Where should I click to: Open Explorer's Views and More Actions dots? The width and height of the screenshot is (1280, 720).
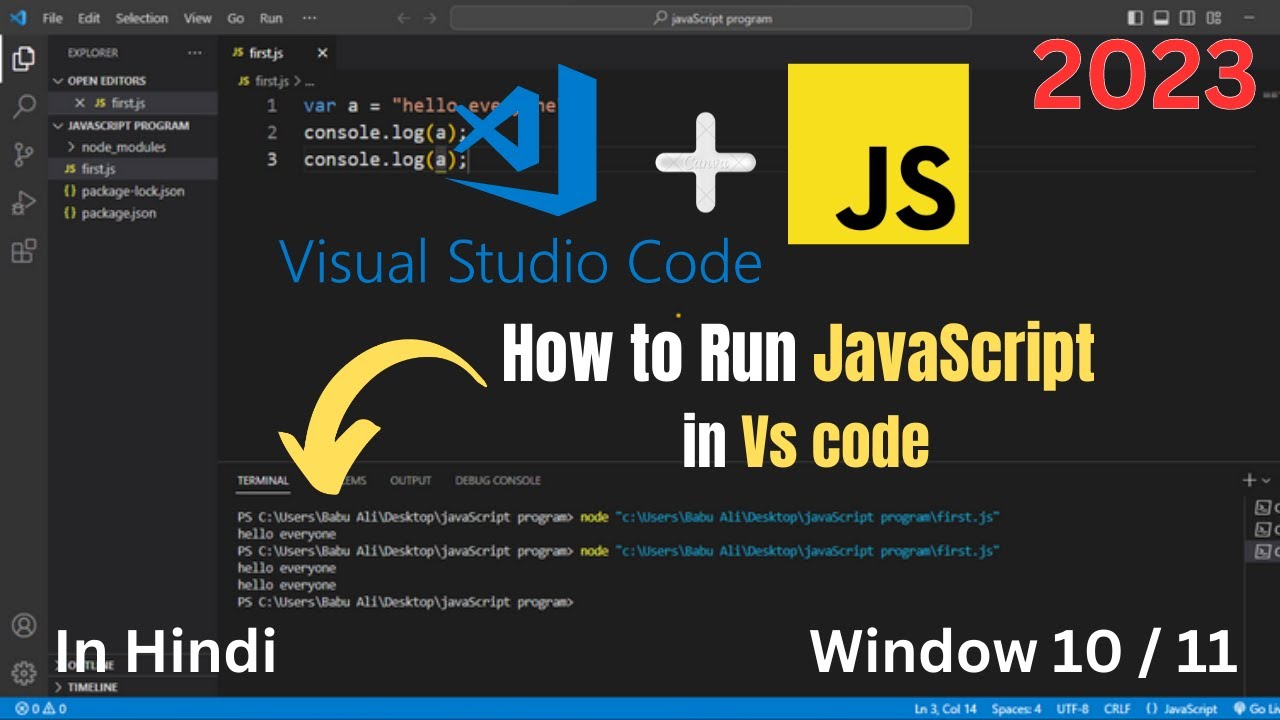[x=194, y=53]
